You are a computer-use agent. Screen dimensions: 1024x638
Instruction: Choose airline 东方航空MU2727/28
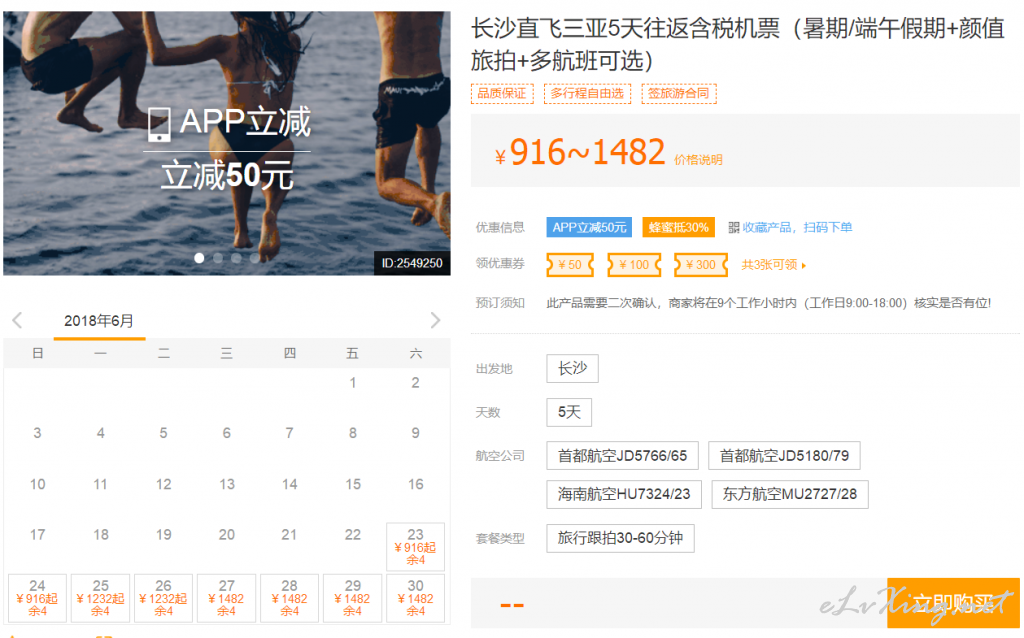[x=790, y=494]
